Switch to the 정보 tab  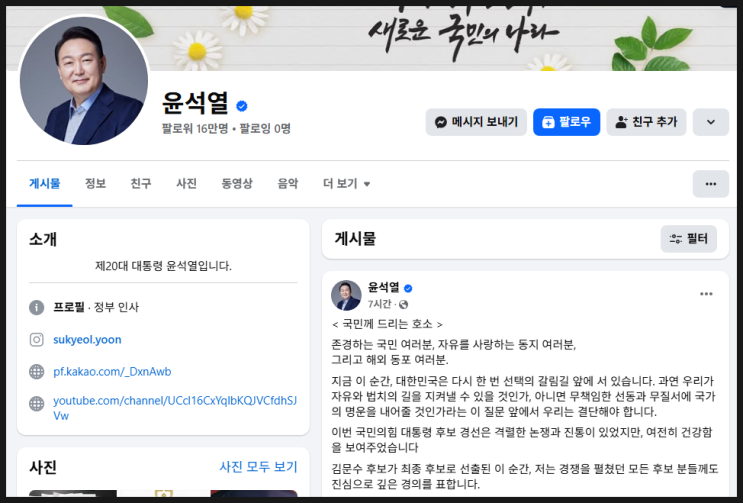[95, 184]
